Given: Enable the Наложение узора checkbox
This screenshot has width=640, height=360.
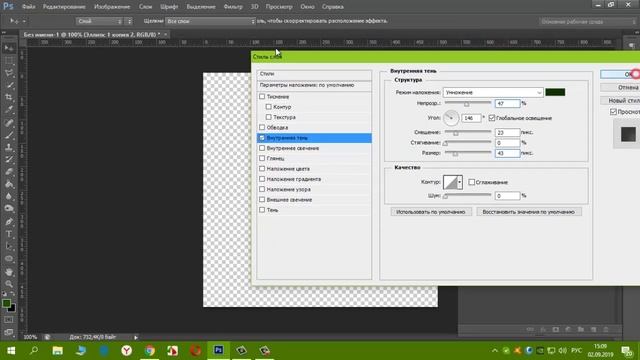Looking at the screenshot, I should [262, 189].
